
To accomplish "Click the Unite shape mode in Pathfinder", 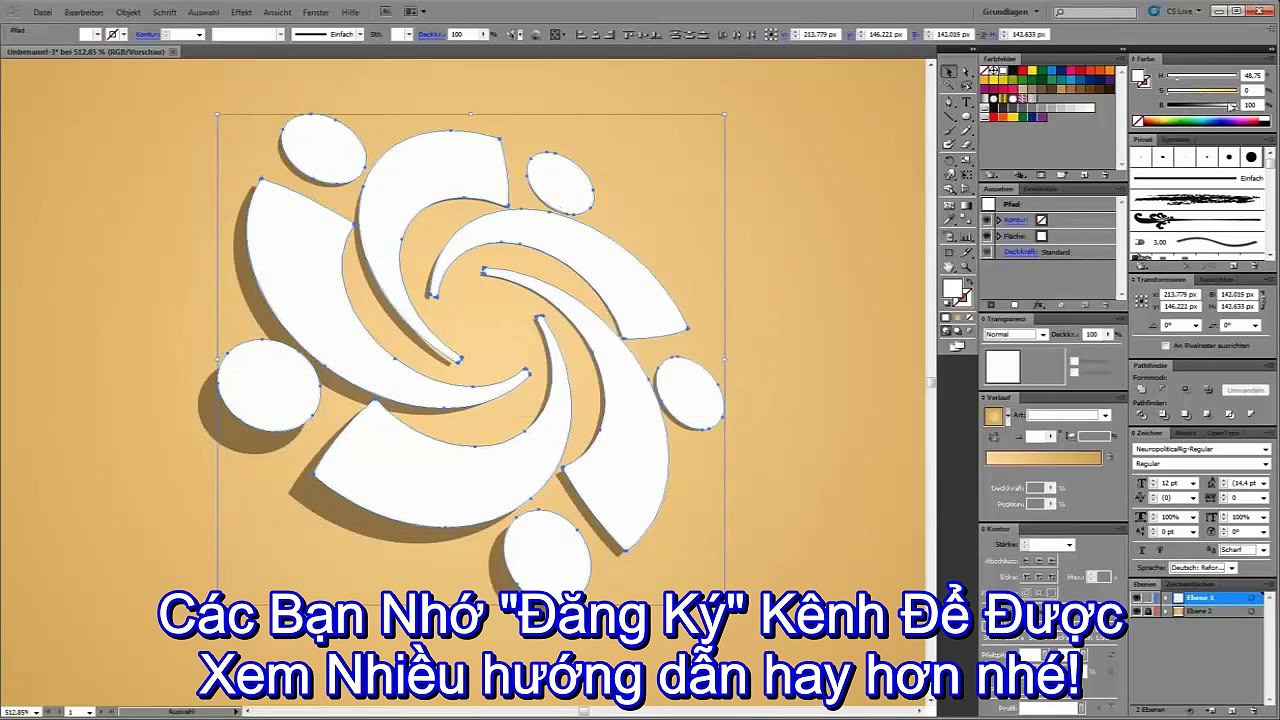I will (1141, 389).
